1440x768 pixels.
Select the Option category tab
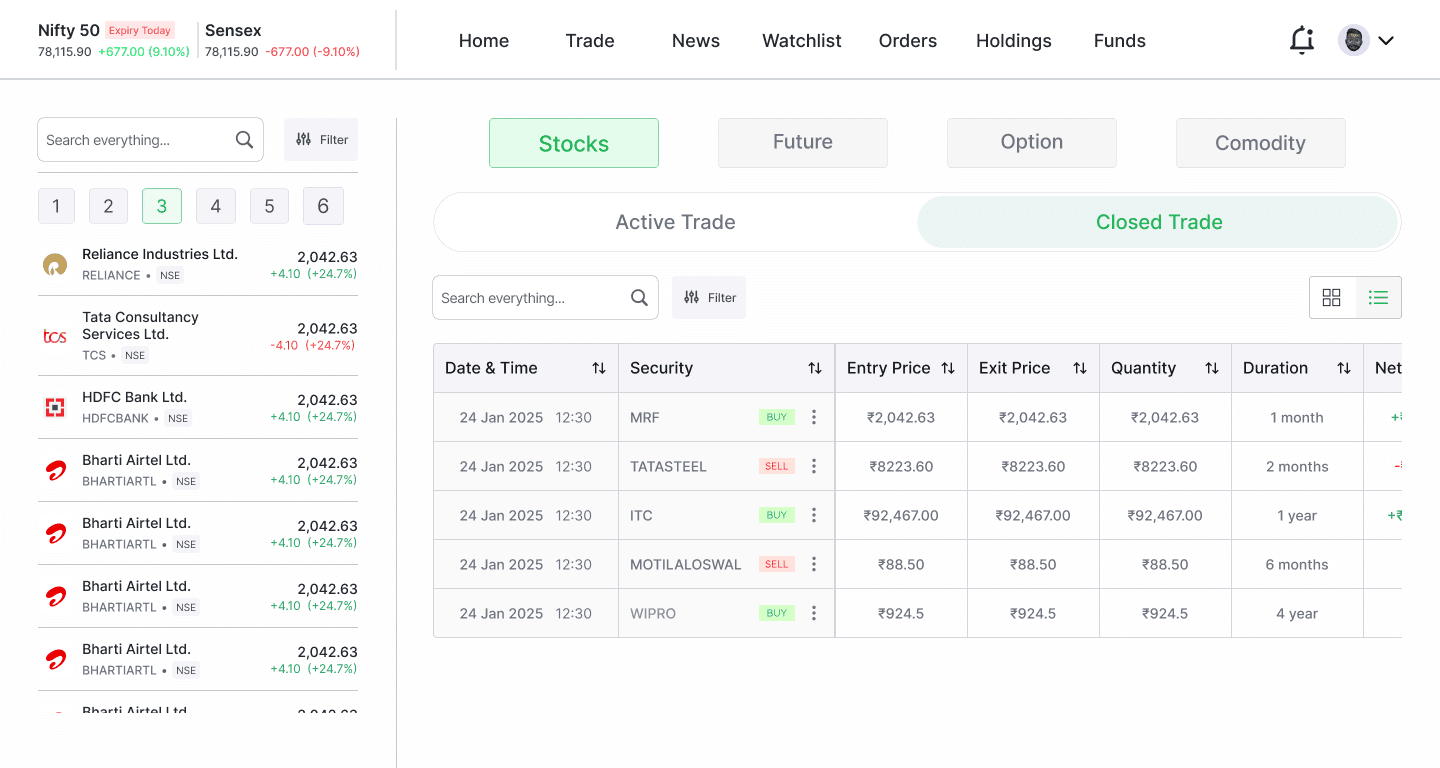[x=1032, y=143]
